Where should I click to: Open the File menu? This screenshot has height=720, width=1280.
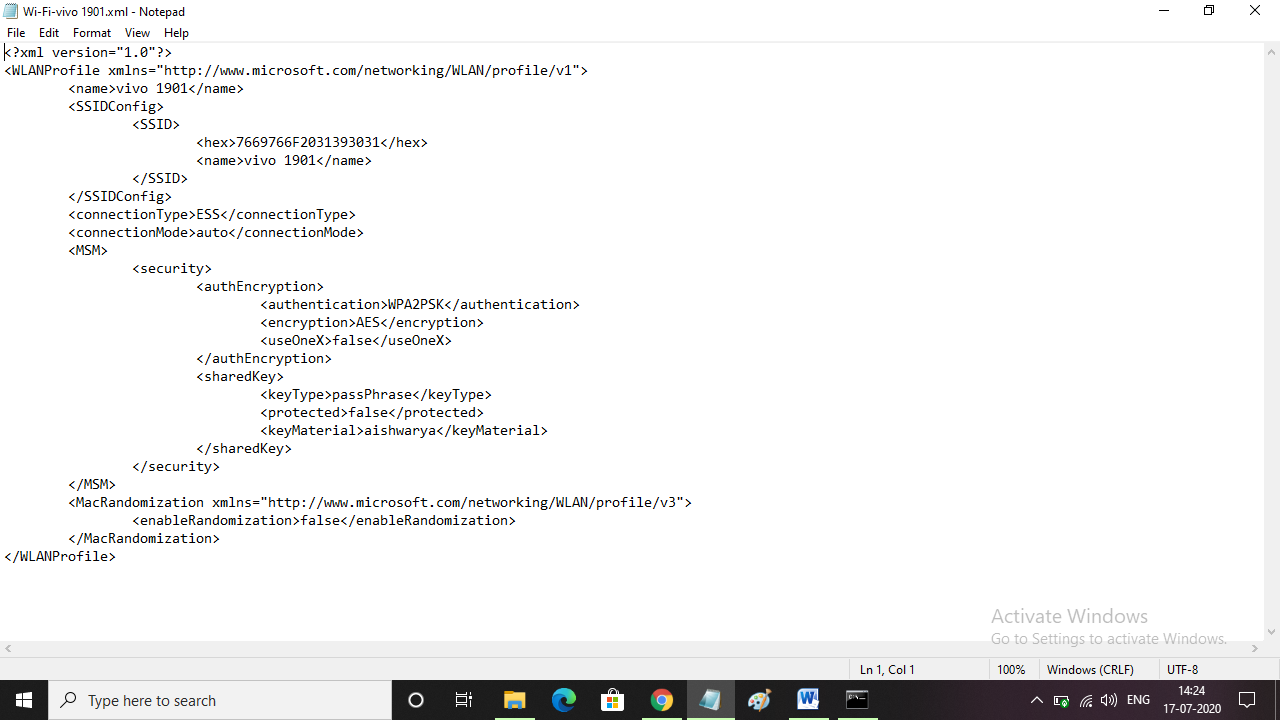(16, 33)
